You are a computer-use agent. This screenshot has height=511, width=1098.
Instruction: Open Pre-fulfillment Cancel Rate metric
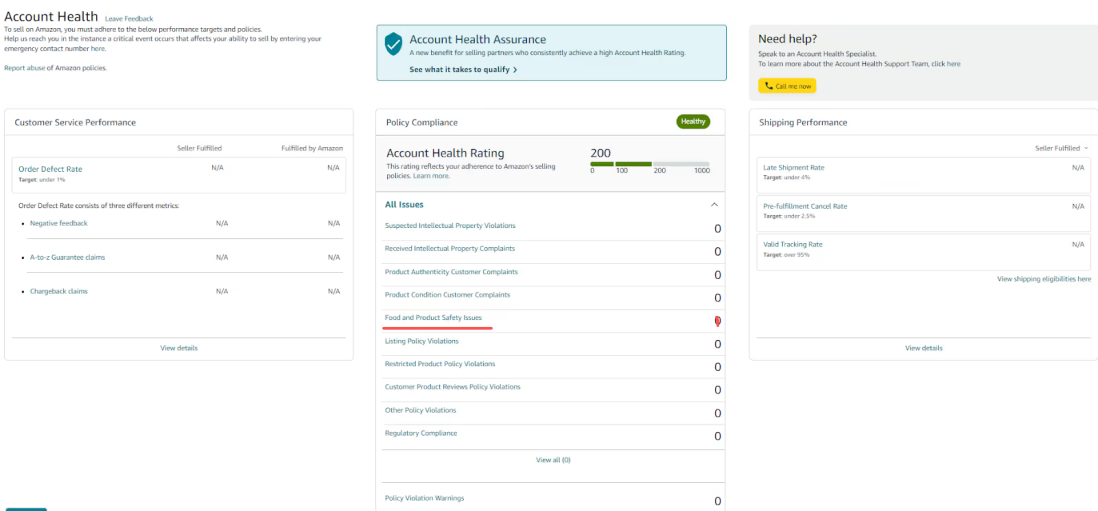pos(805,206)
